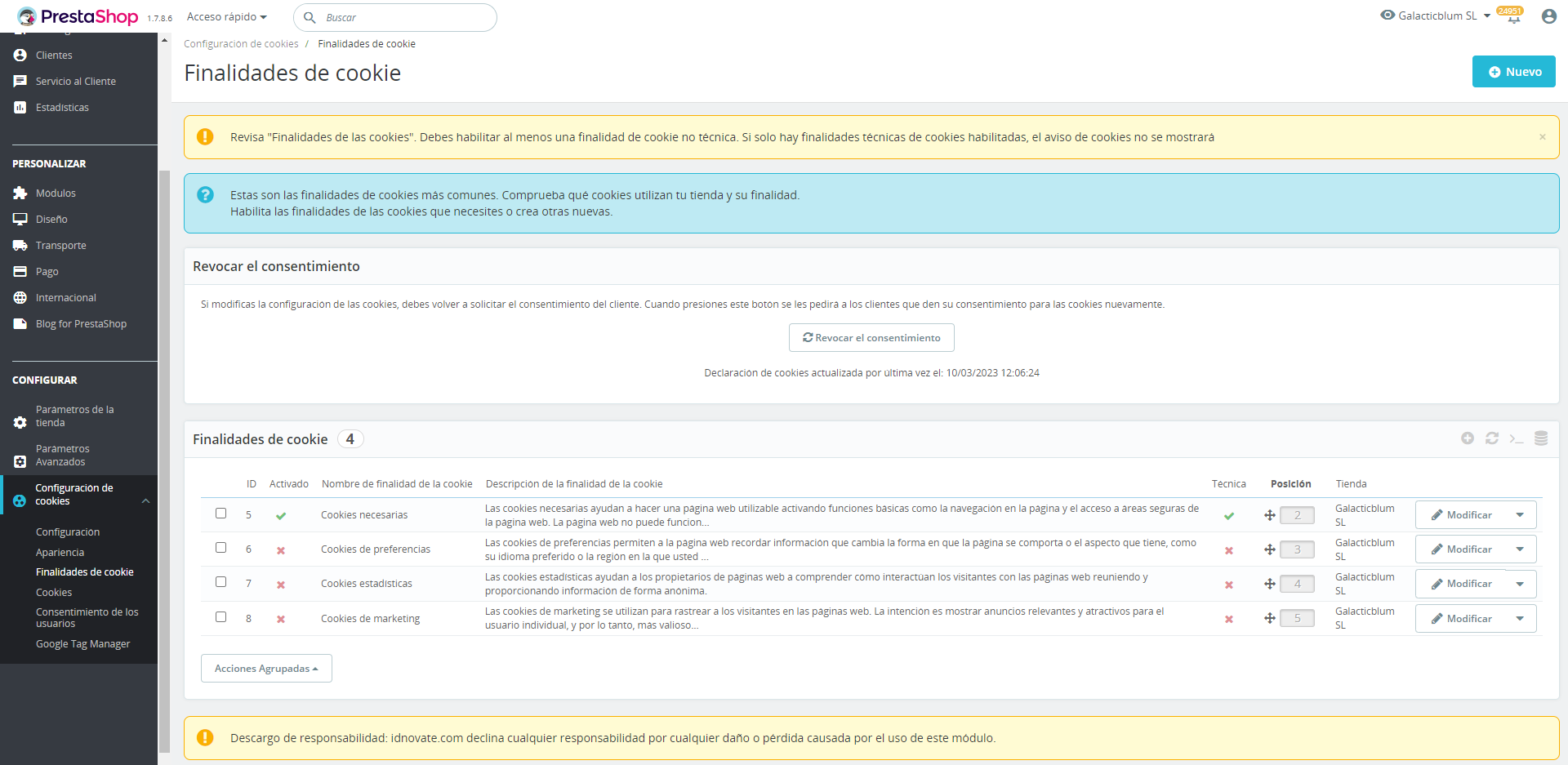Click the Parámetros Avanzados icon
This screenshot has height=765, width=1568.
coord(20,462)
